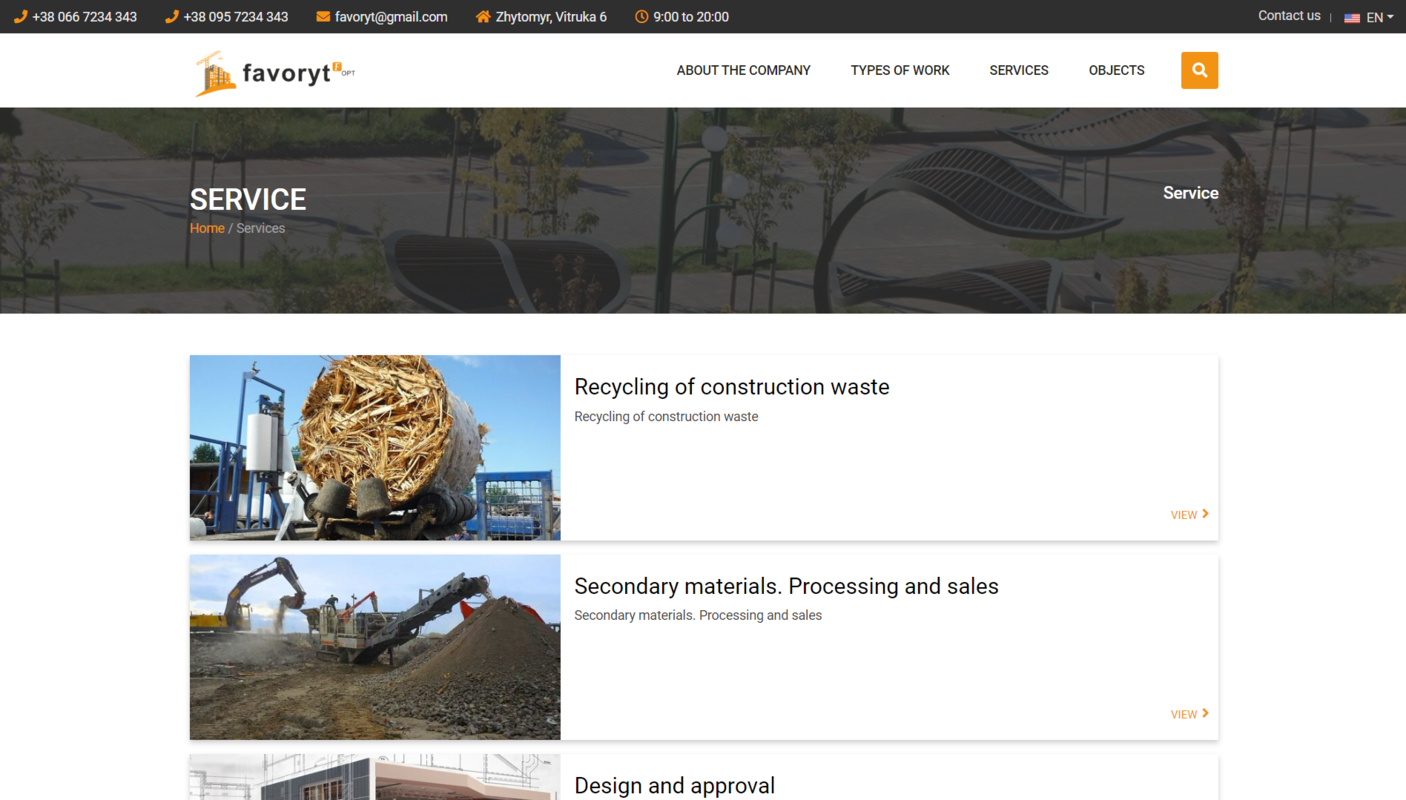View the Secondary materials service

[1190, 714]
